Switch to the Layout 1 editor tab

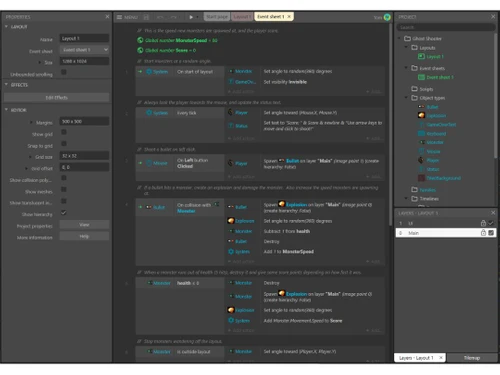pyautogui.click(x=242, y=17)
